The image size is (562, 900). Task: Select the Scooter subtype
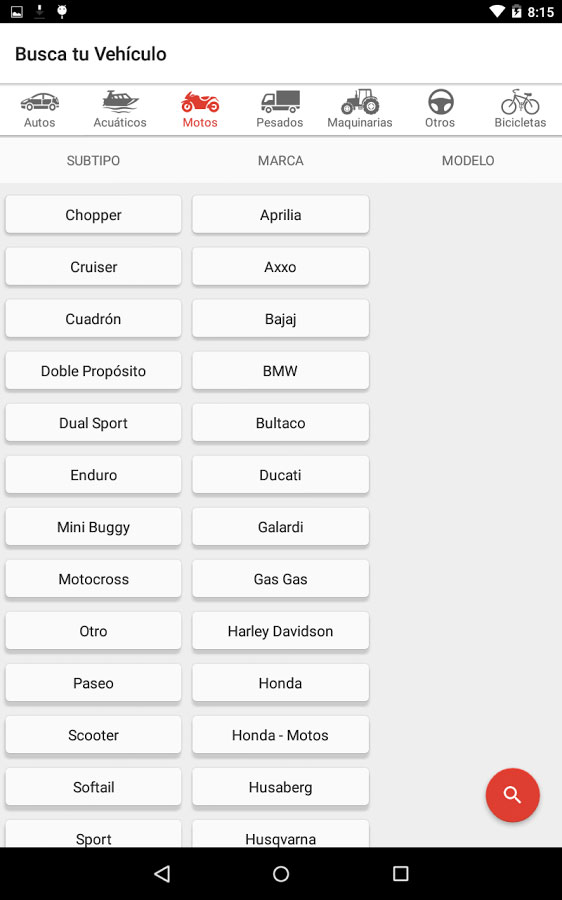[x=94, y=735]
